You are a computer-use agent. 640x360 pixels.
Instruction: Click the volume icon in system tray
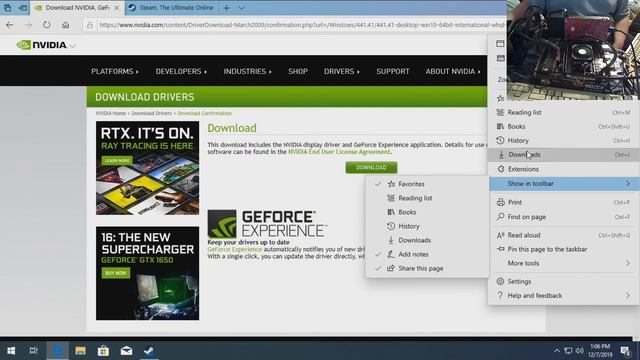[580, 351]
